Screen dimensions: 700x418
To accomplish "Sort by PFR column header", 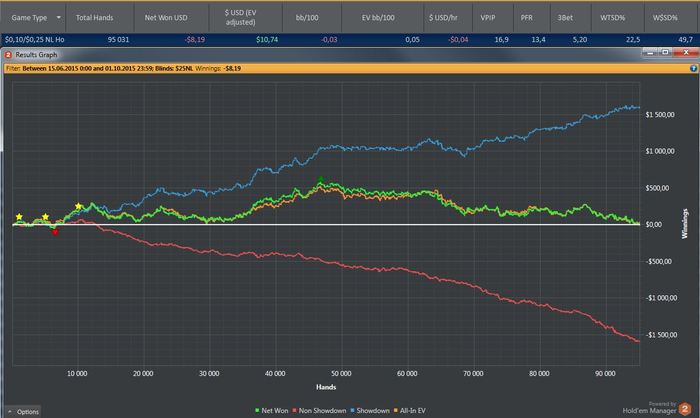I will (x=526, y=18).
